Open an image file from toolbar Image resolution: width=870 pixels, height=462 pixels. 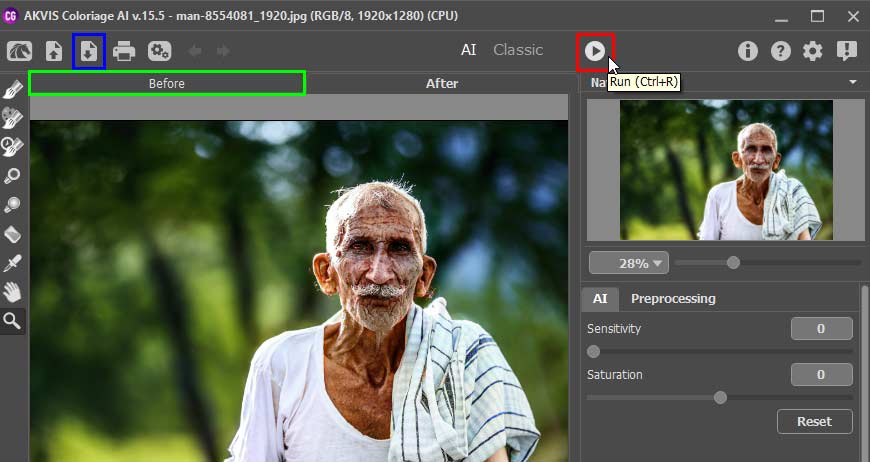[x=53, y=51]
